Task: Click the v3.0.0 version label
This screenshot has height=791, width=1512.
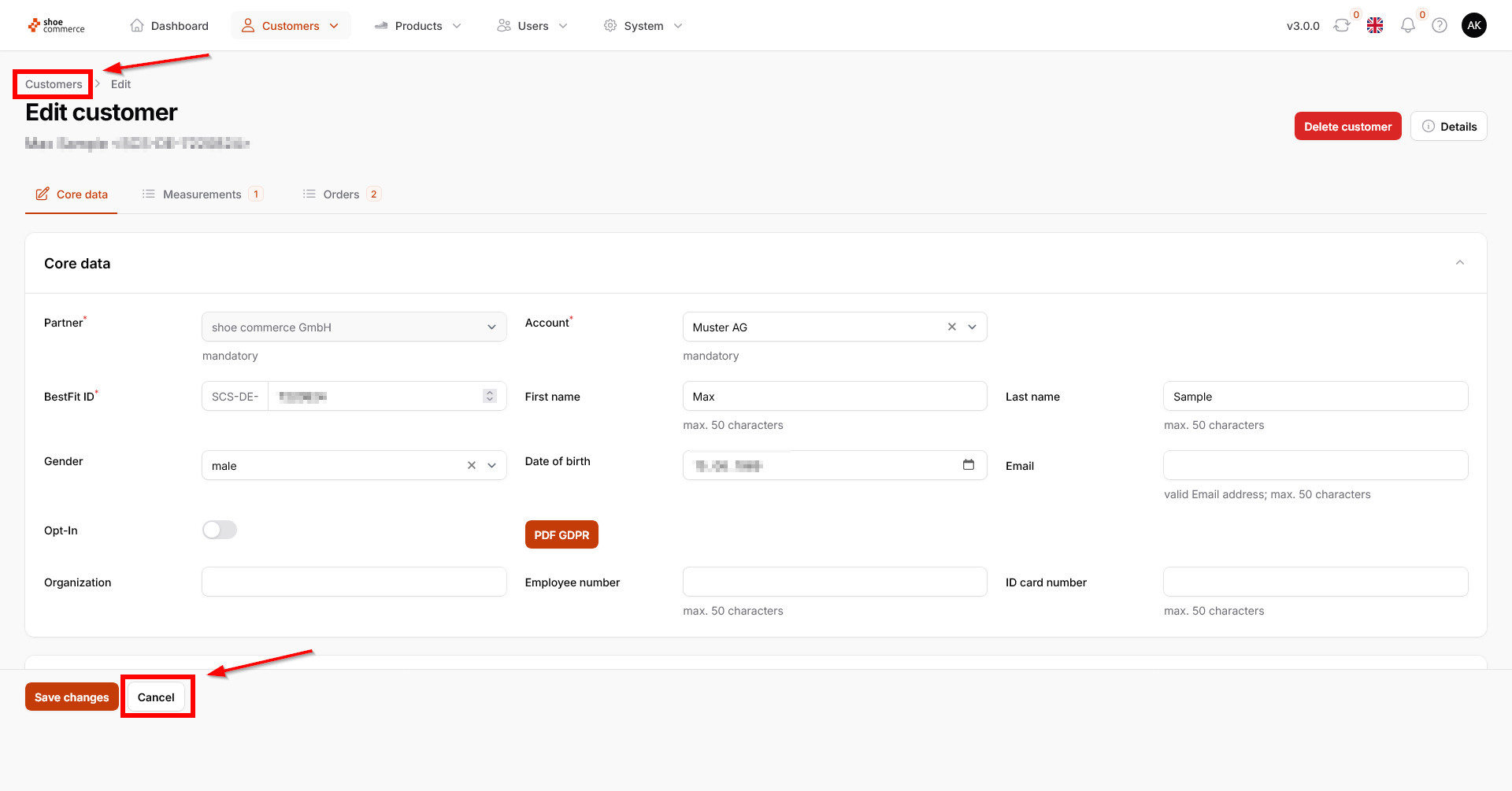Action: coord(1303,26)
